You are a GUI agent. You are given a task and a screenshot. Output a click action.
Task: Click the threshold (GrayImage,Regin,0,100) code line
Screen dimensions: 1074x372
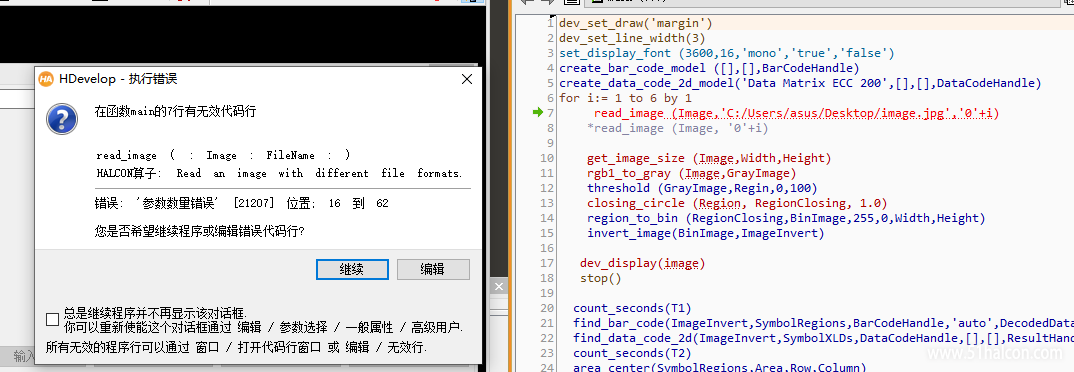tap(702, 188)
